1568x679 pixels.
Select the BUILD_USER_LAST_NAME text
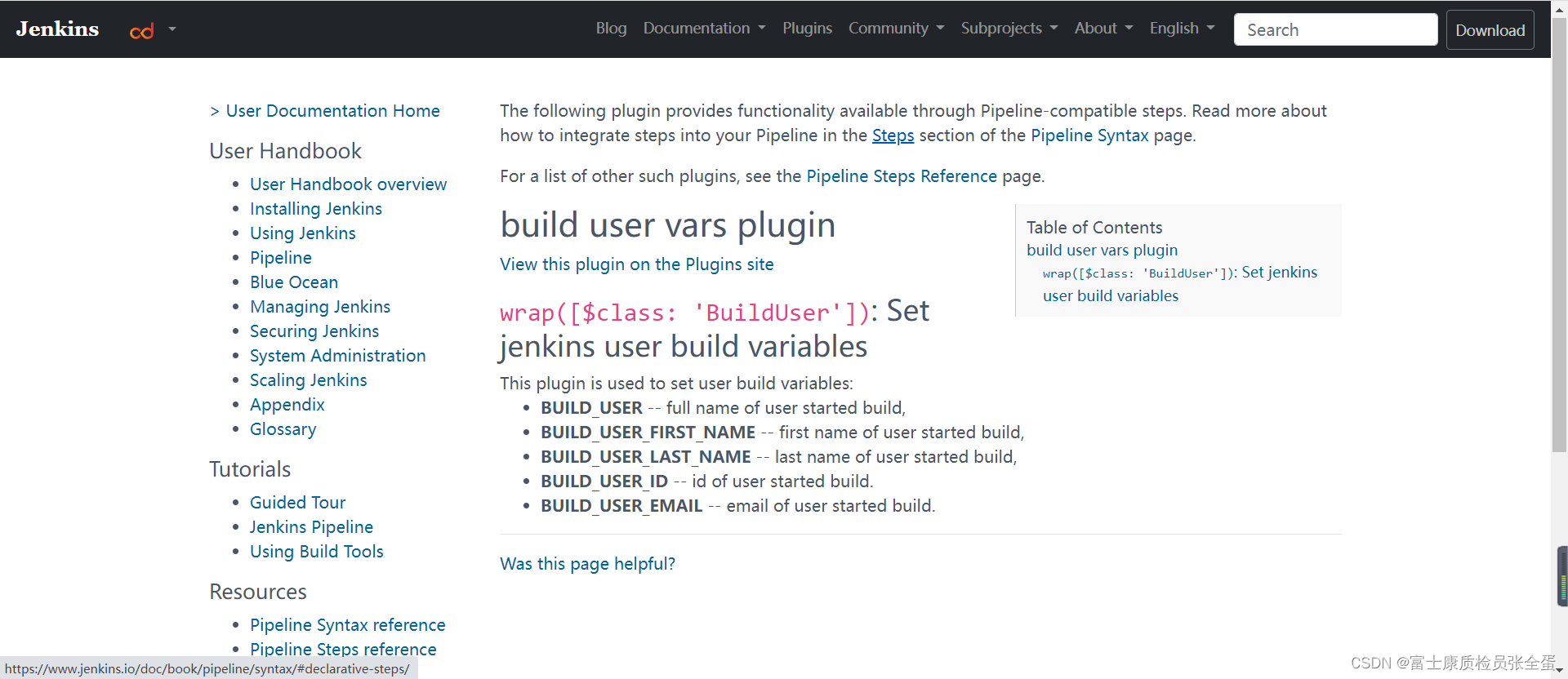coord(646,457)
